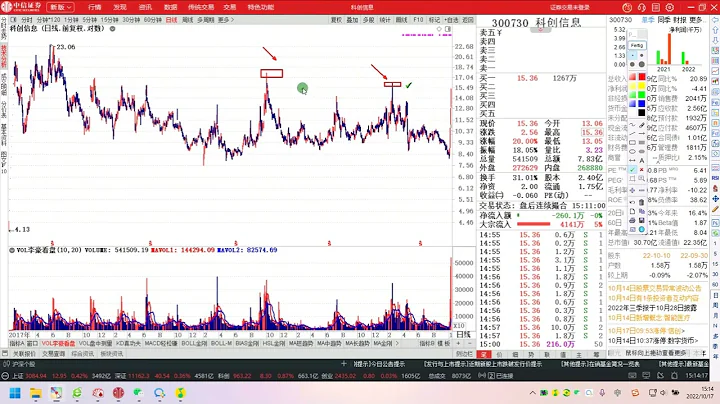The height and width of the screenshot is (404, 720).
Task: Switch financial view to 同季
Action: tap(664, 20)
